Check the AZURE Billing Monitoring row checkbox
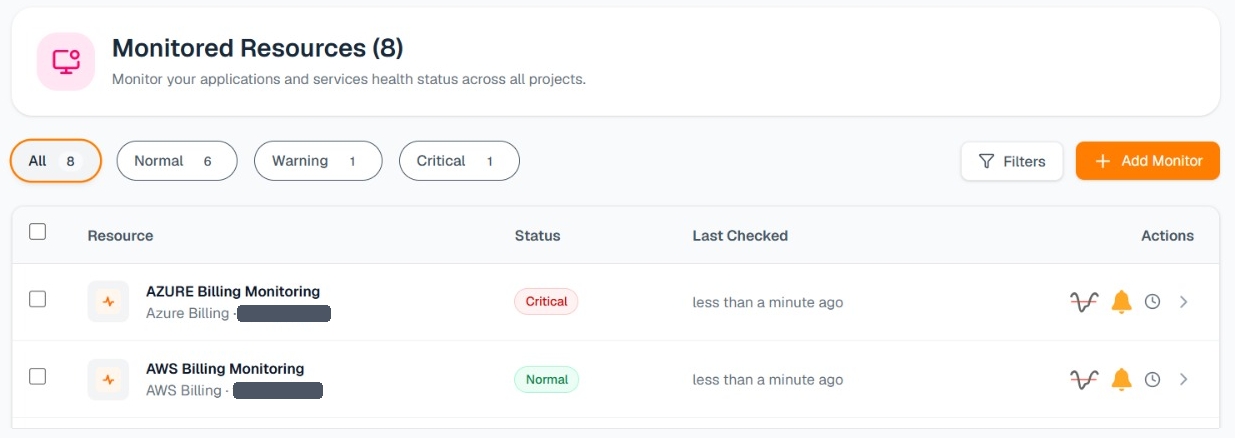 tap(38, 299)
